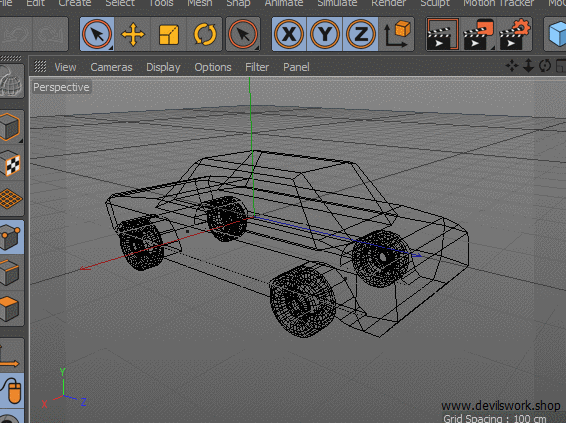The image size is (566, 423).
Task: Click the red X axis arrow handle
Action: [x=85, y=268]
